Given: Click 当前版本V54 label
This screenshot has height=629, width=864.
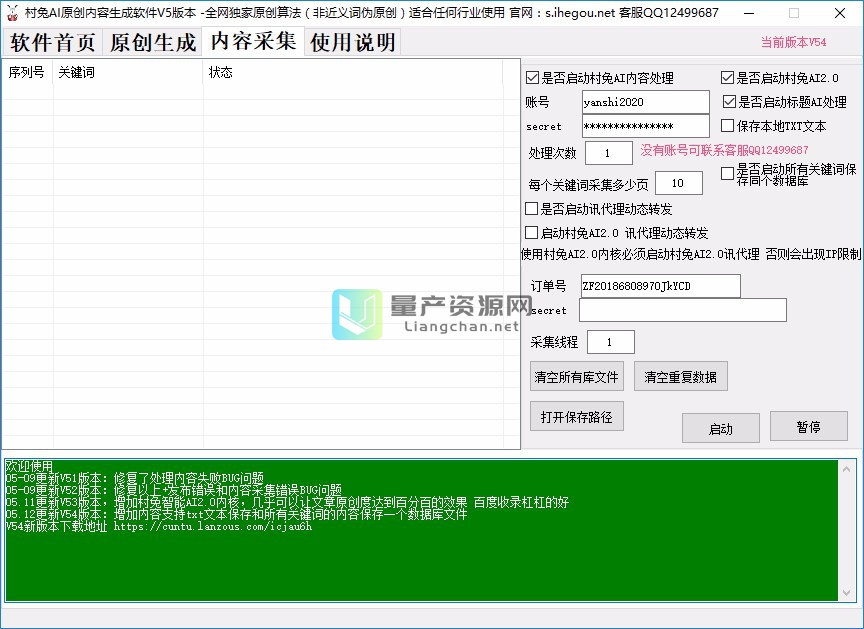Looking at the screenshot, I should 793,42.
